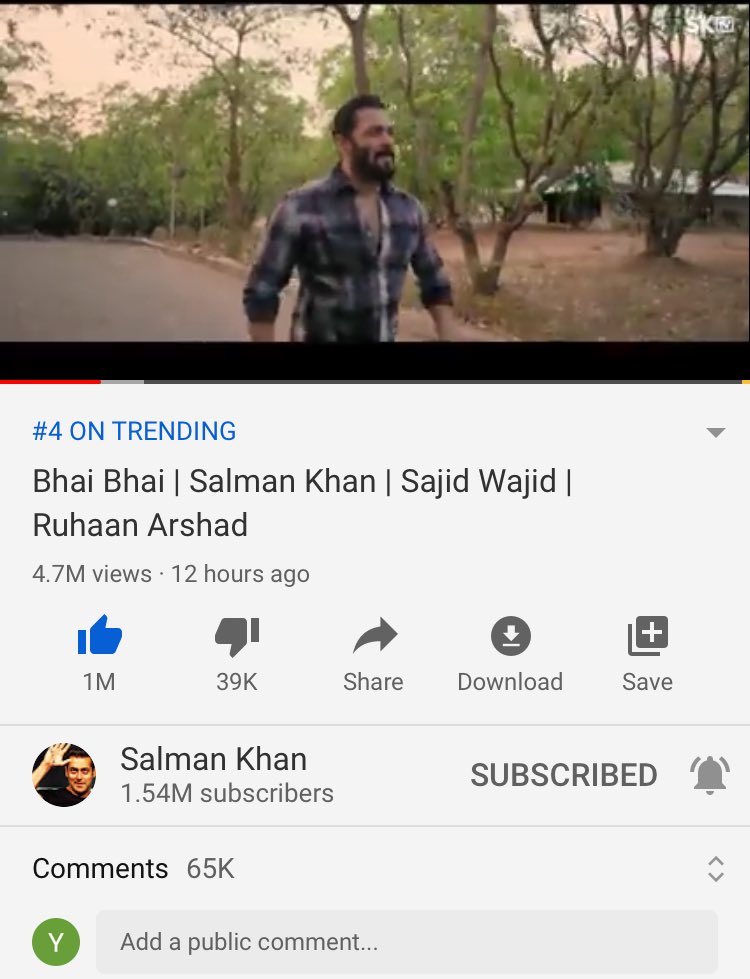Click the thumbs-down dislike icon
This screenshot has height=979, width=750.
pos(237,636)
